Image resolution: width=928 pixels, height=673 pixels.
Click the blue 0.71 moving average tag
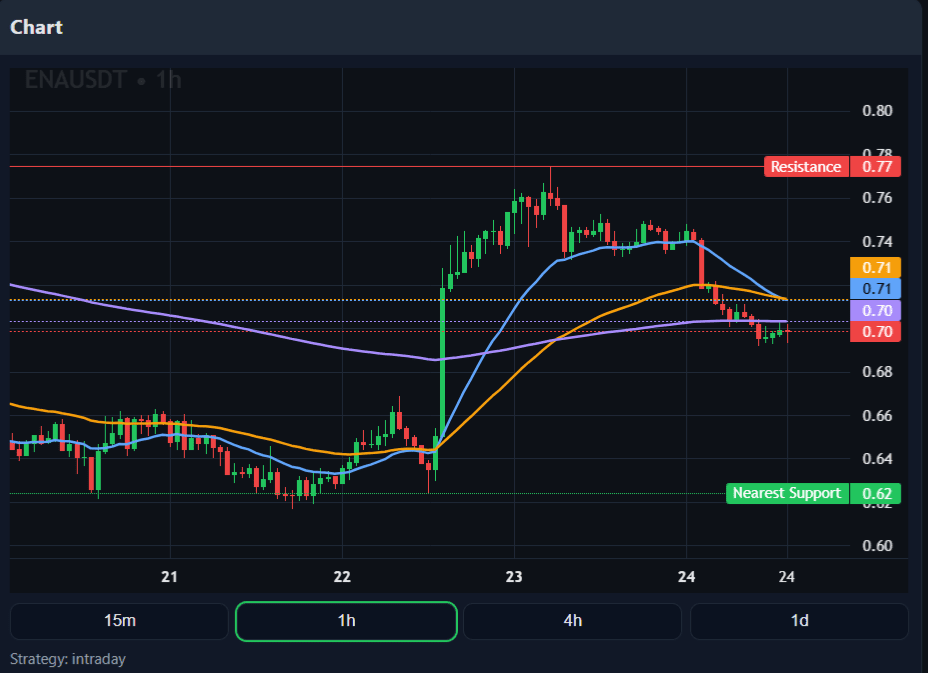click(876, 289)
